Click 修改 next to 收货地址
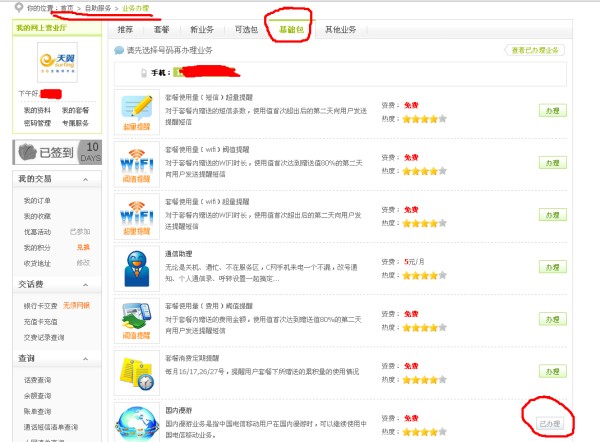 point(83,263)
